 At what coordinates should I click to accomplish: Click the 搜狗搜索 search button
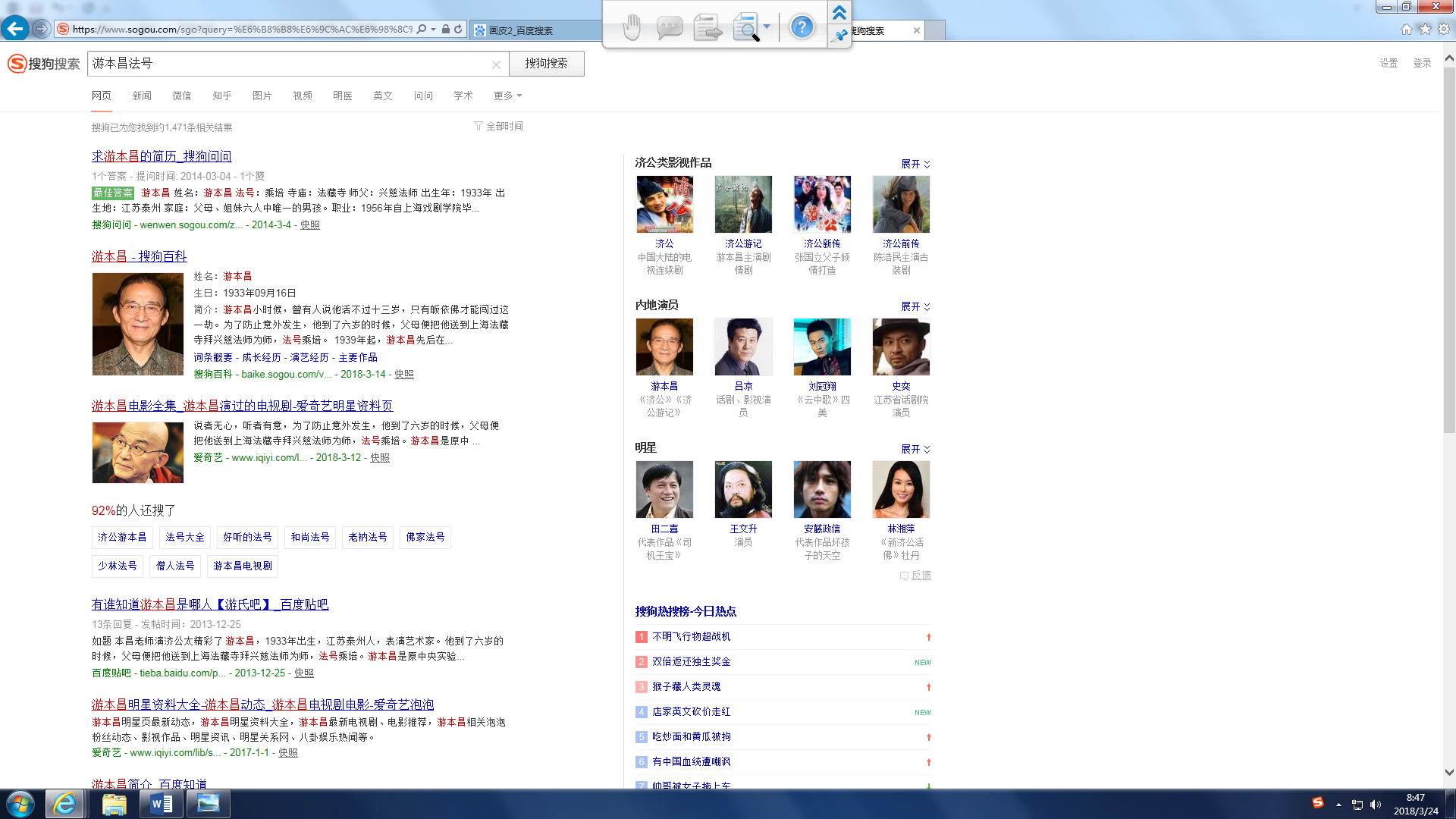point(546,64)
